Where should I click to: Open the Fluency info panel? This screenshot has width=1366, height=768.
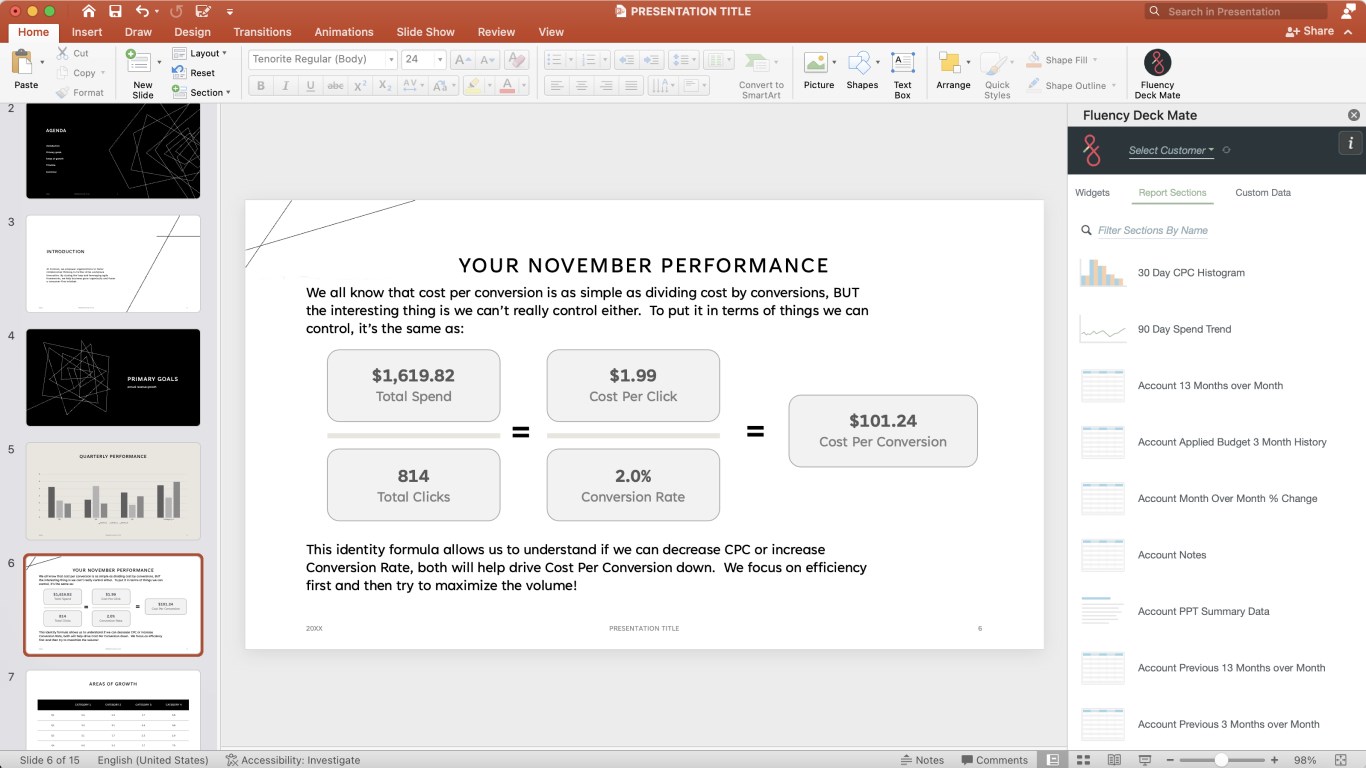1351,143
